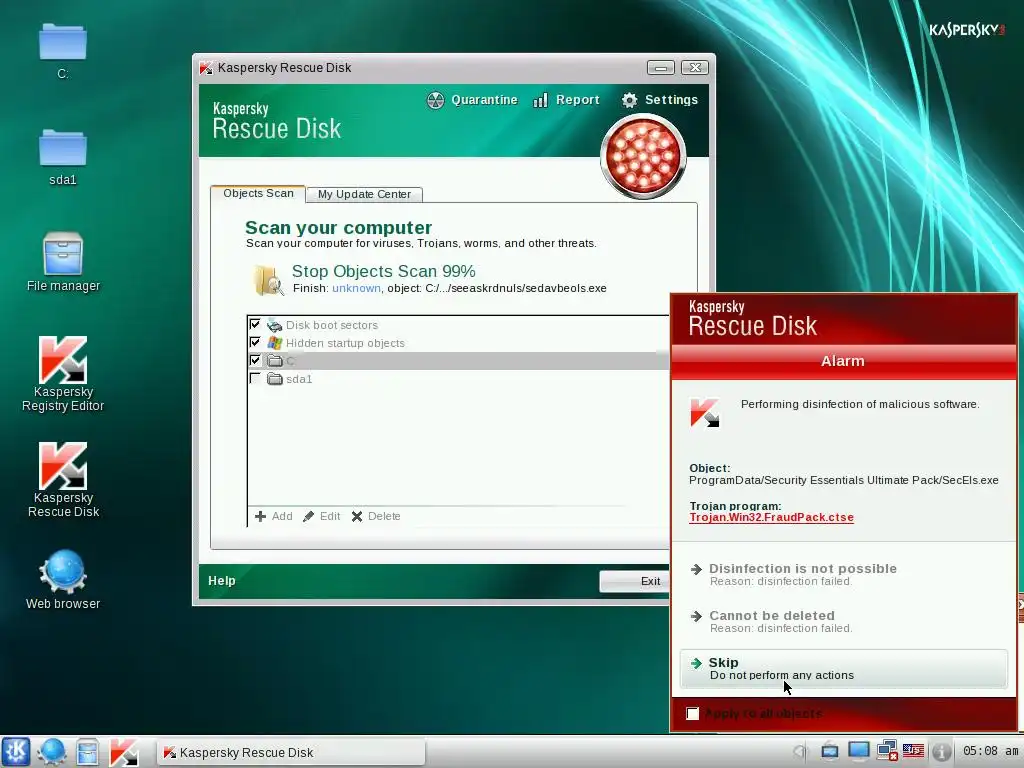Select Hidden startup objects list row
This screenshot has height=768, width=1024.
[458, 343]
